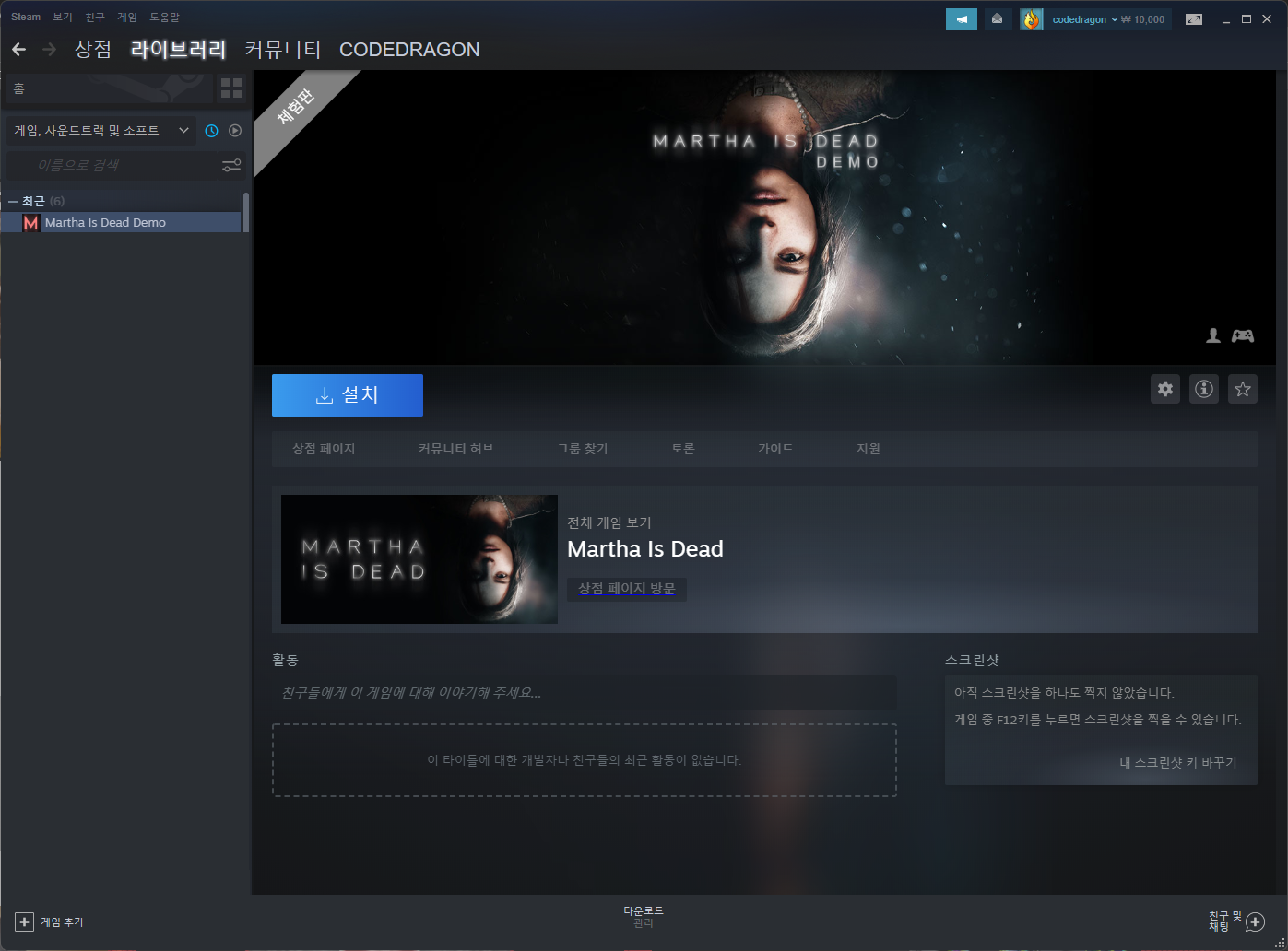The width and height of the screenshot is (1288, 951).
Task: Open the 상점 페이지 link
Action: coord(324,449)
